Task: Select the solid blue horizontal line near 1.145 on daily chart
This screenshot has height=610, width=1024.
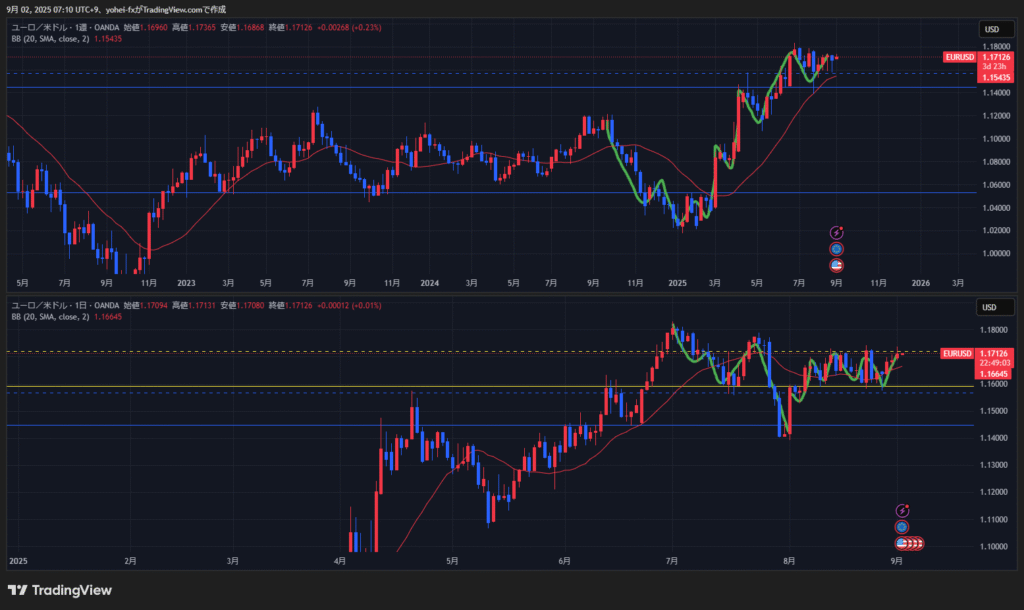Action: (490, 425)
